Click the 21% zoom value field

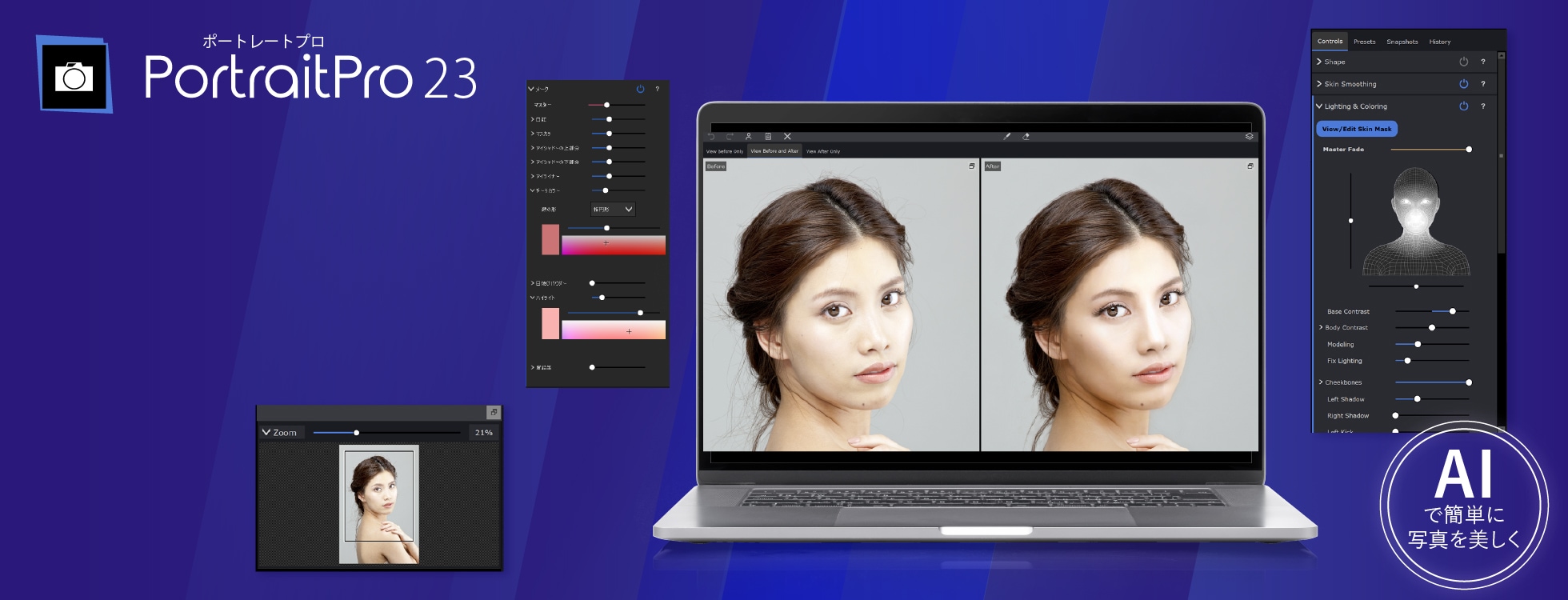483,433
